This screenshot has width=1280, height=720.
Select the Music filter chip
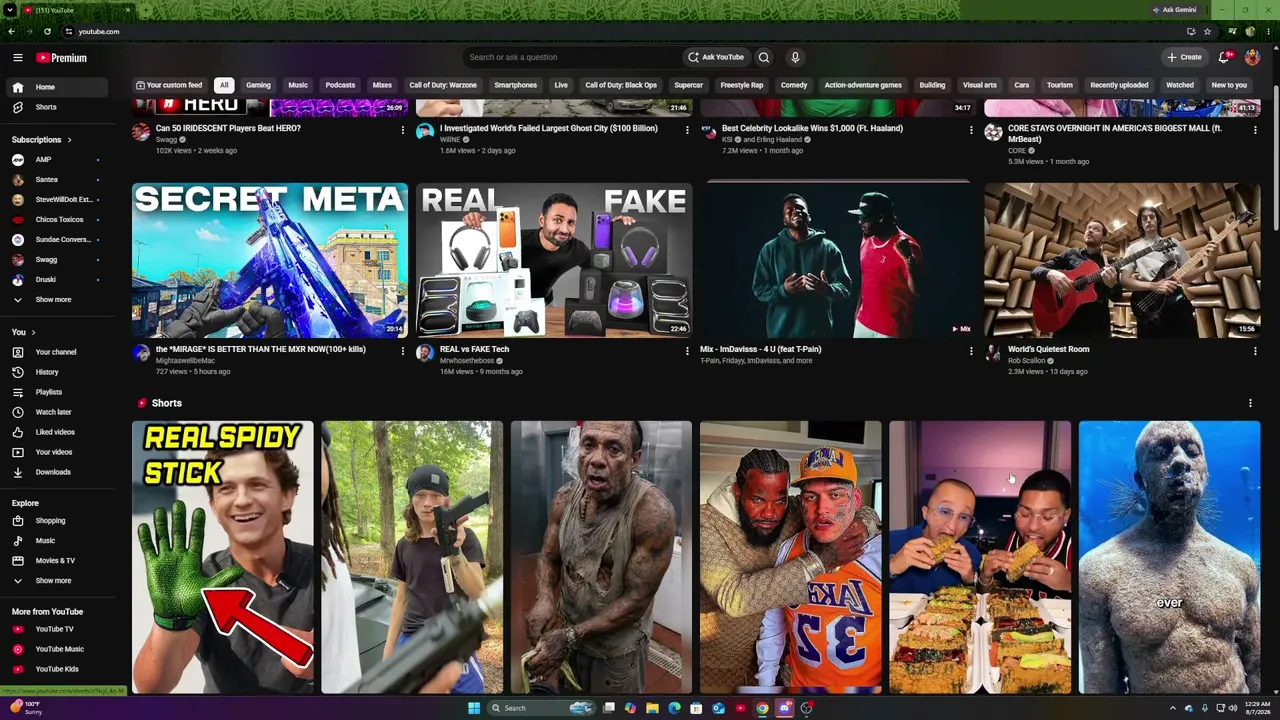[298, 85]
